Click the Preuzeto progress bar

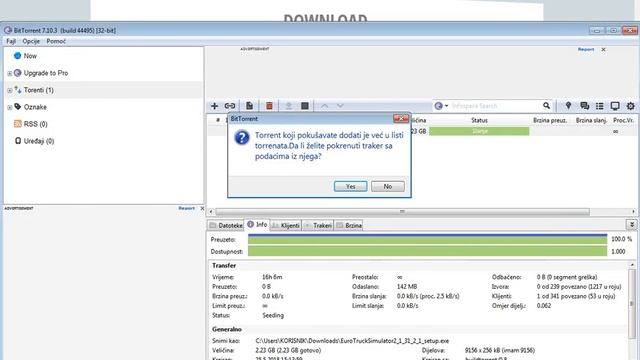pos(427,239)
